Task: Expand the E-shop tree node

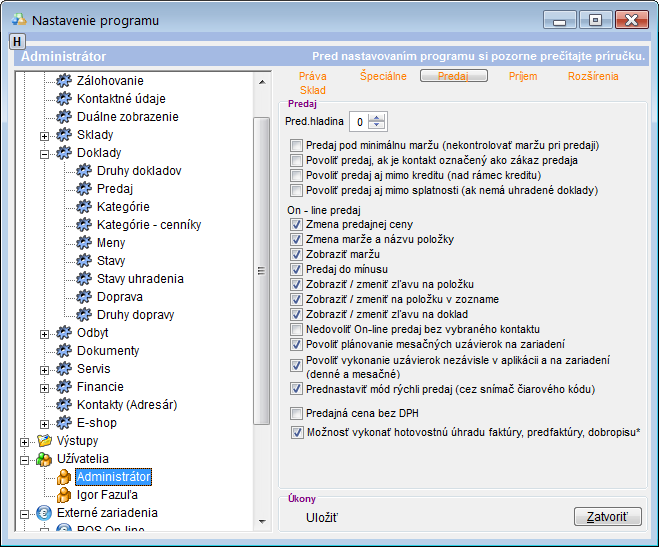Action: tap(44, 423)
